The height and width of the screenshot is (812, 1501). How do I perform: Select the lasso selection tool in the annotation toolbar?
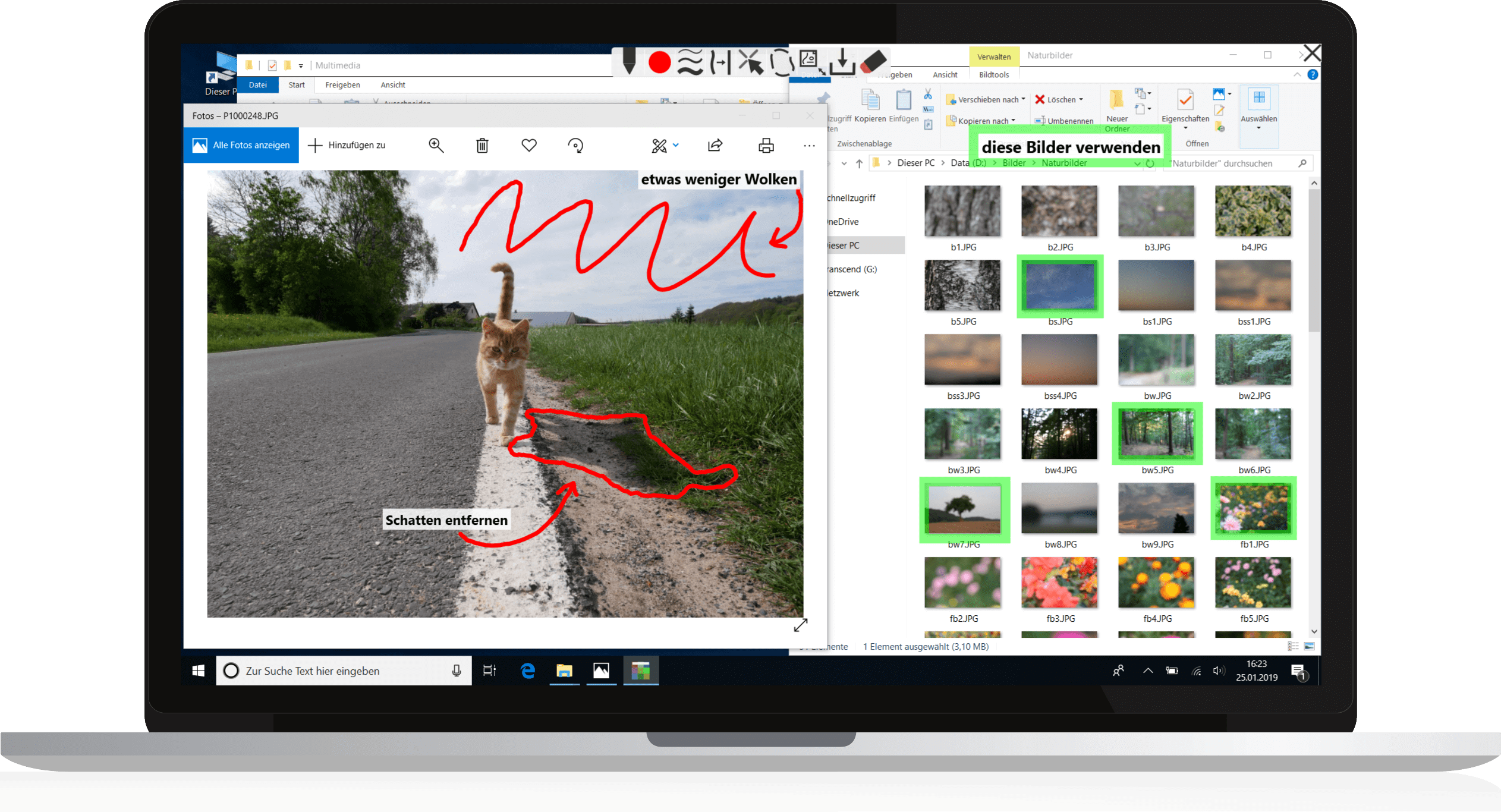[781, 62]
